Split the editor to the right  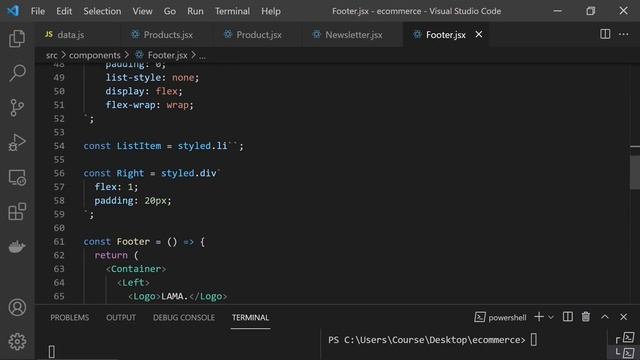(x=605, y=34)
